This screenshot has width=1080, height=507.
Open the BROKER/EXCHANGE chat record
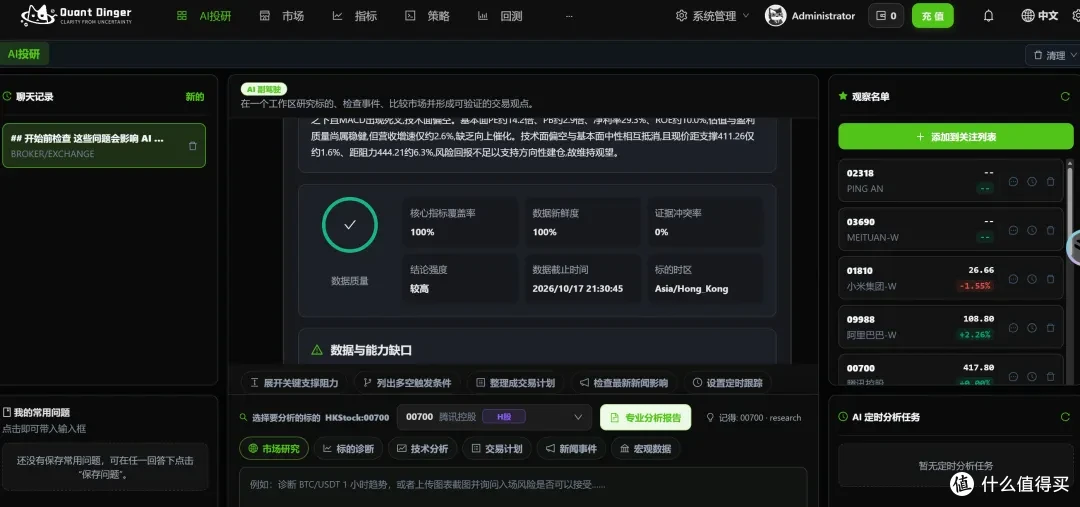tap(104, 145)
